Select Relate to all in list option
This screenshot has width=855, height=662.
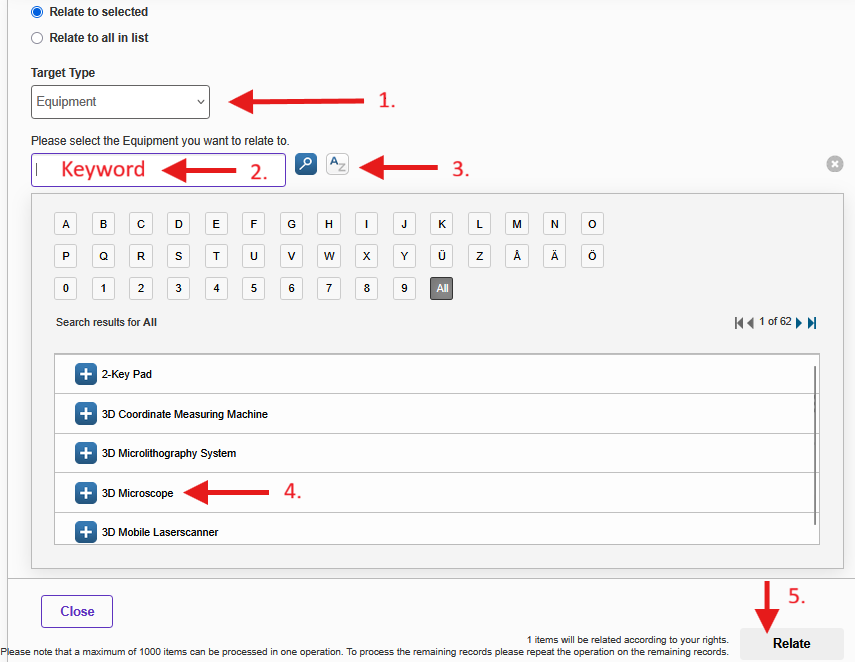[x=37, y=38]
